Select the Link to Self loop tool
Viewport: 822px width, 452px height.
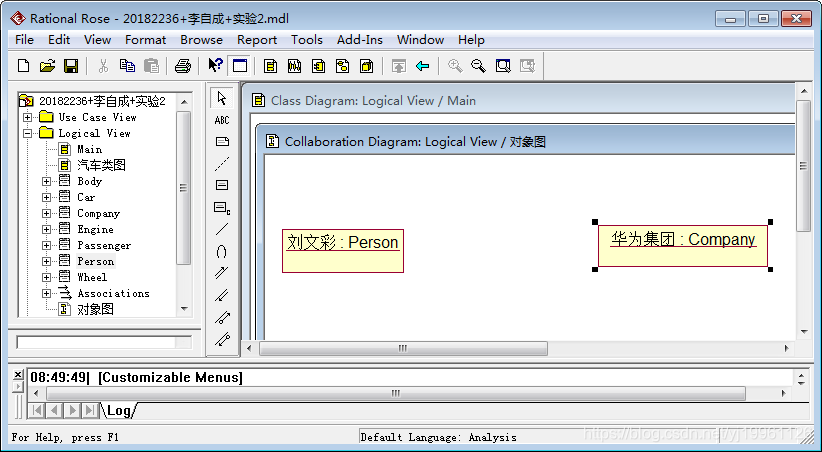pyautogui.click(x=222, y=252)
